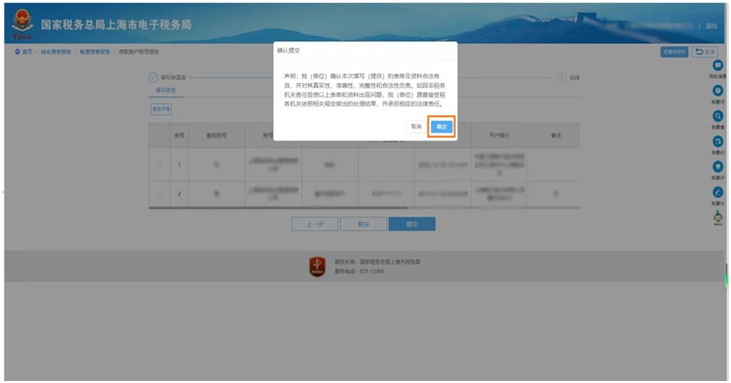
Task: Click the table's horizontal scrollbar
Action: pyautogui.click(x=278, y=208)
